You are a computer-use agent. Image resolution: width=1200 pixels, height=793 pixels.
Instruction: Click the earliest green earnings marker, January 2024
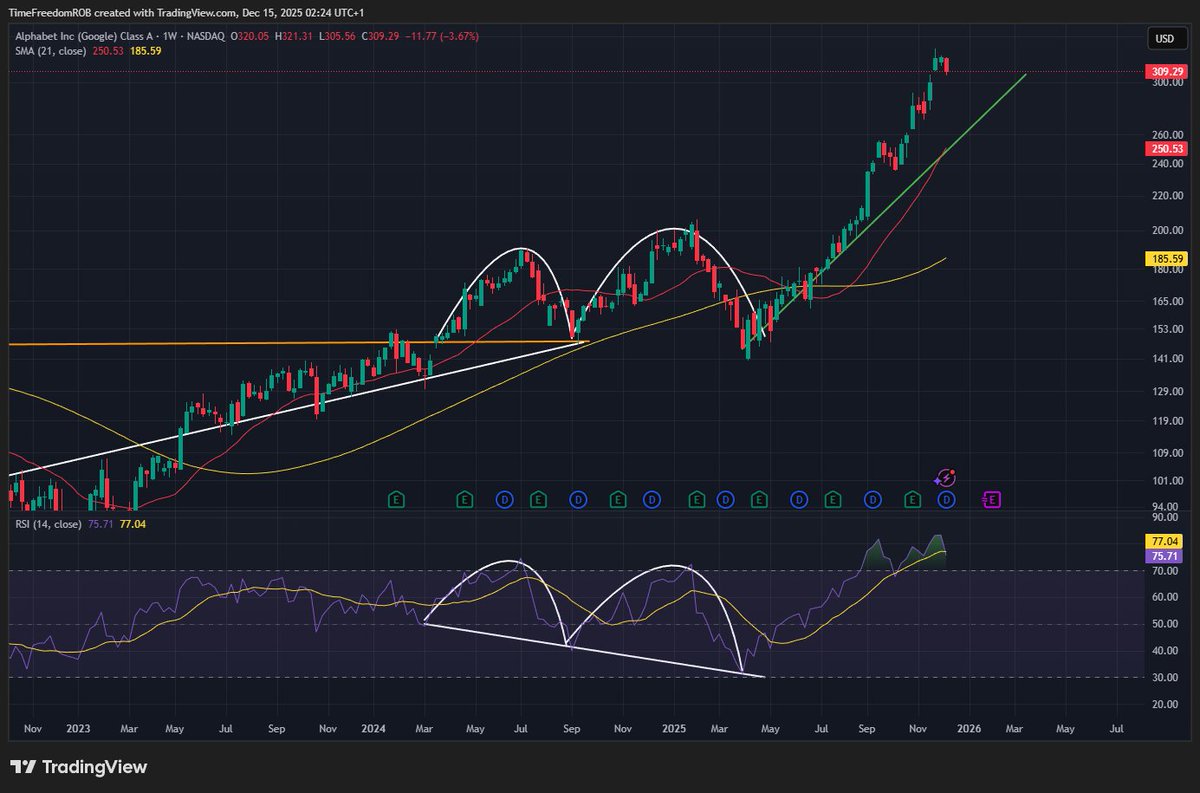pyautogui.click(x=396, y=498)
